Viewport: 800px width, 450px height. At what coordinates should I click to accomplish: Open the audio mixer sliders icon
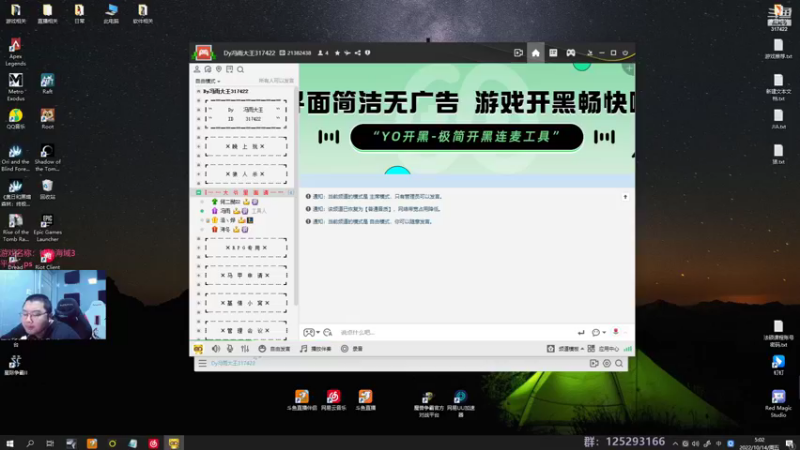click(245, 348)
